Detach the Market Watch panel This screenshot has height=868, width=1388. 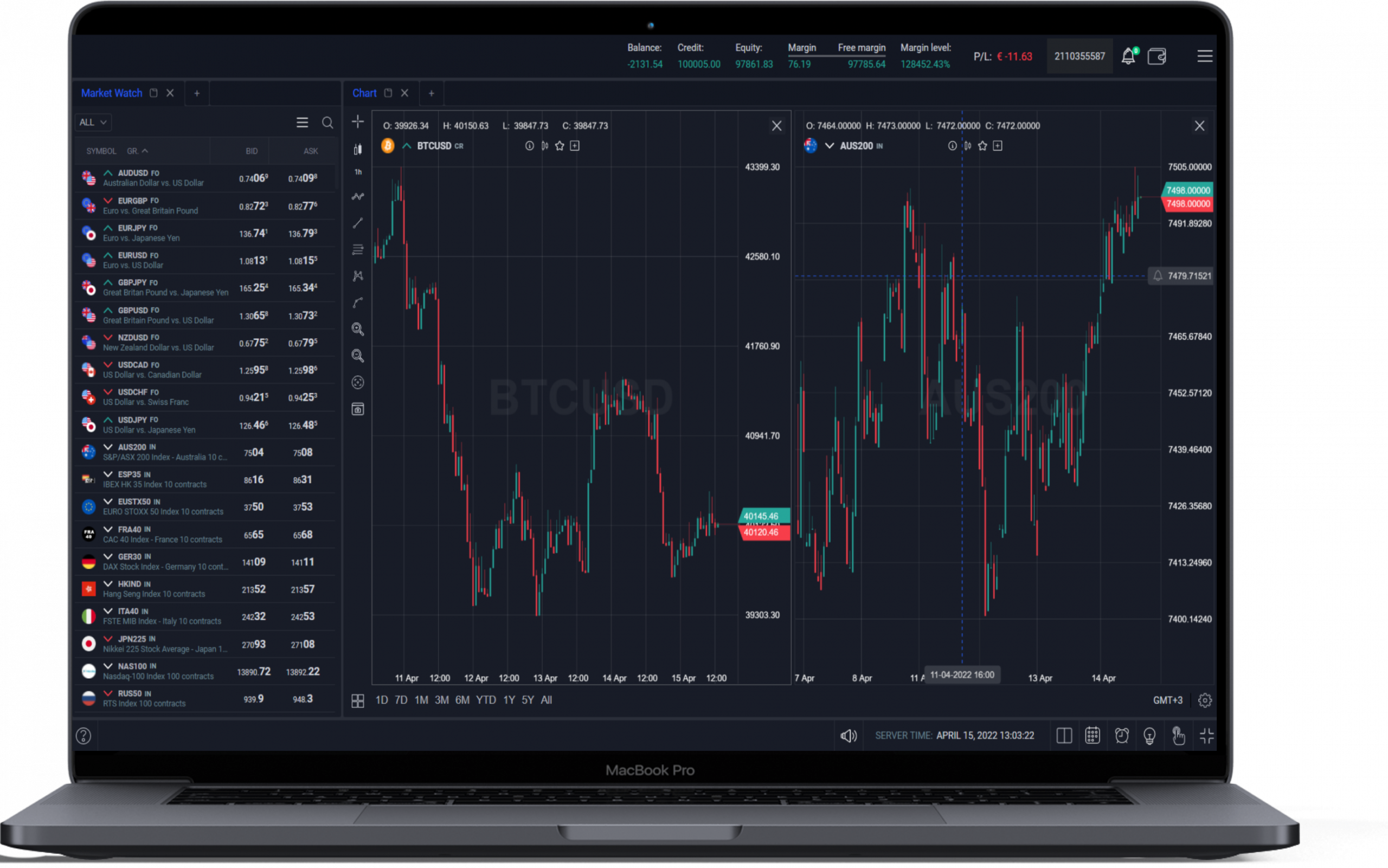153,93
